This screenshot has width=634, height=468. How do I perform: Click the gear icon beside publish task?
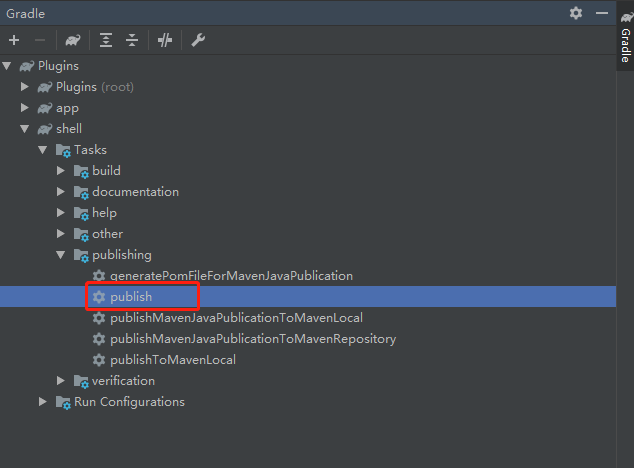tap(99, 297)
